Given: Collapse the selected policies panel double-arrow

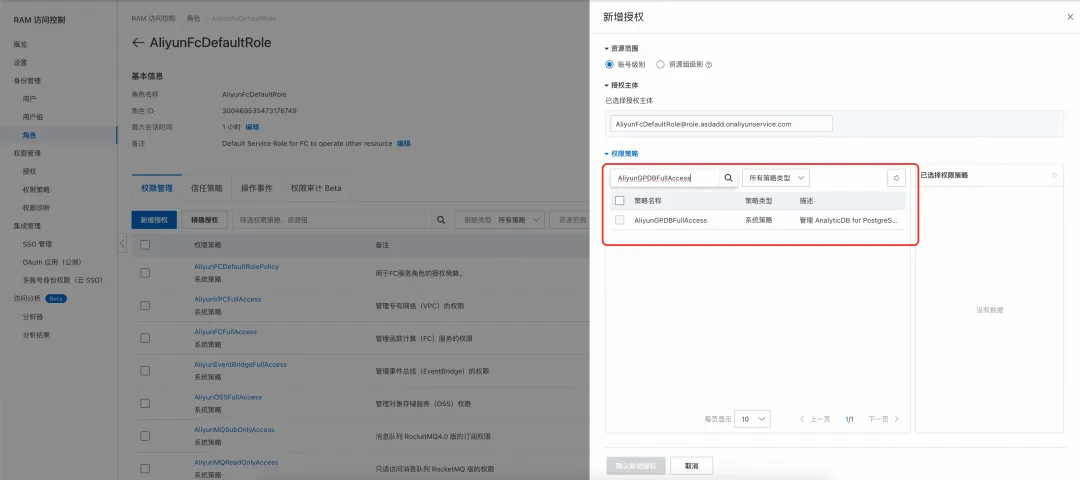Looking at the screenshot, I should 1054,176.
